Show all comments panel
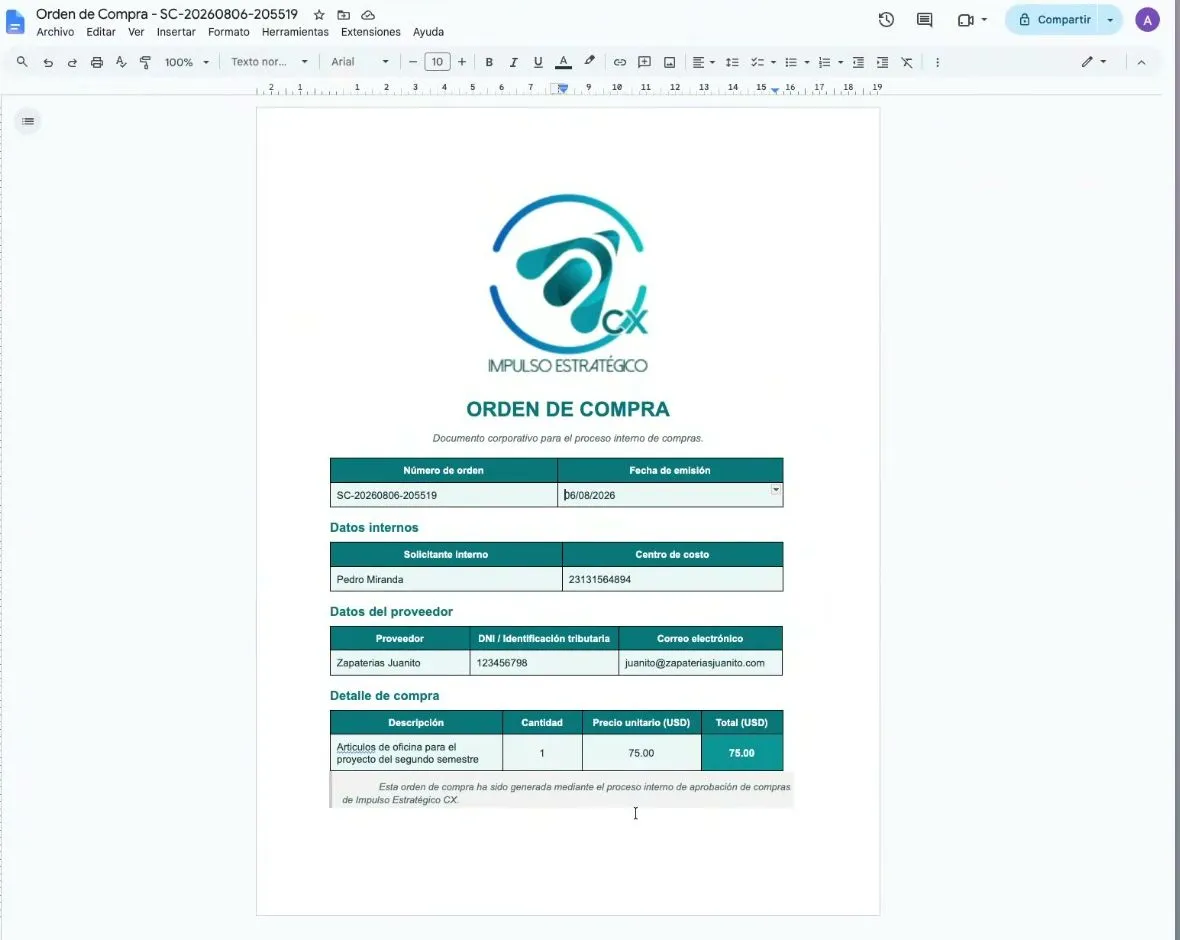Image resolution: width=1180 pixels, height=940 pixels. pos(924,20)
